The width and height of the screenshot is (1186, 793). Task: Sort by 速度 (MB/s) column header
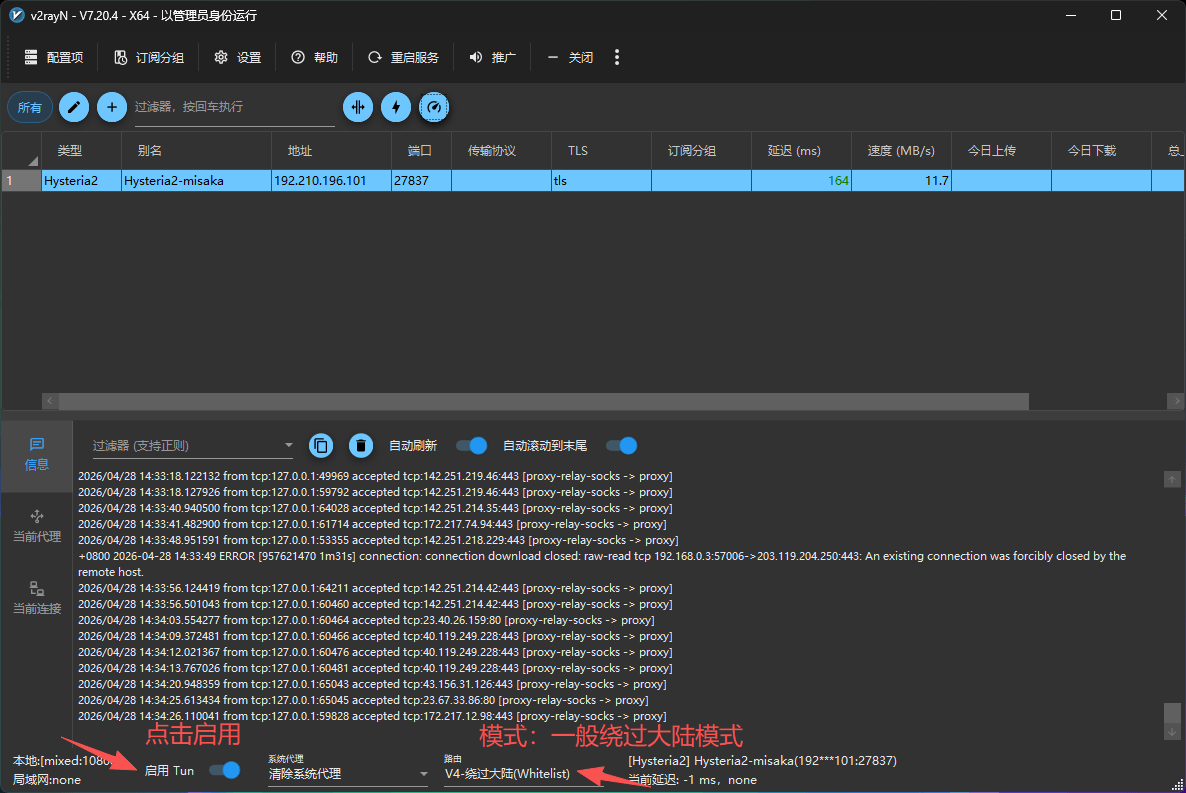pyautogui.click(x=901, y=151)
